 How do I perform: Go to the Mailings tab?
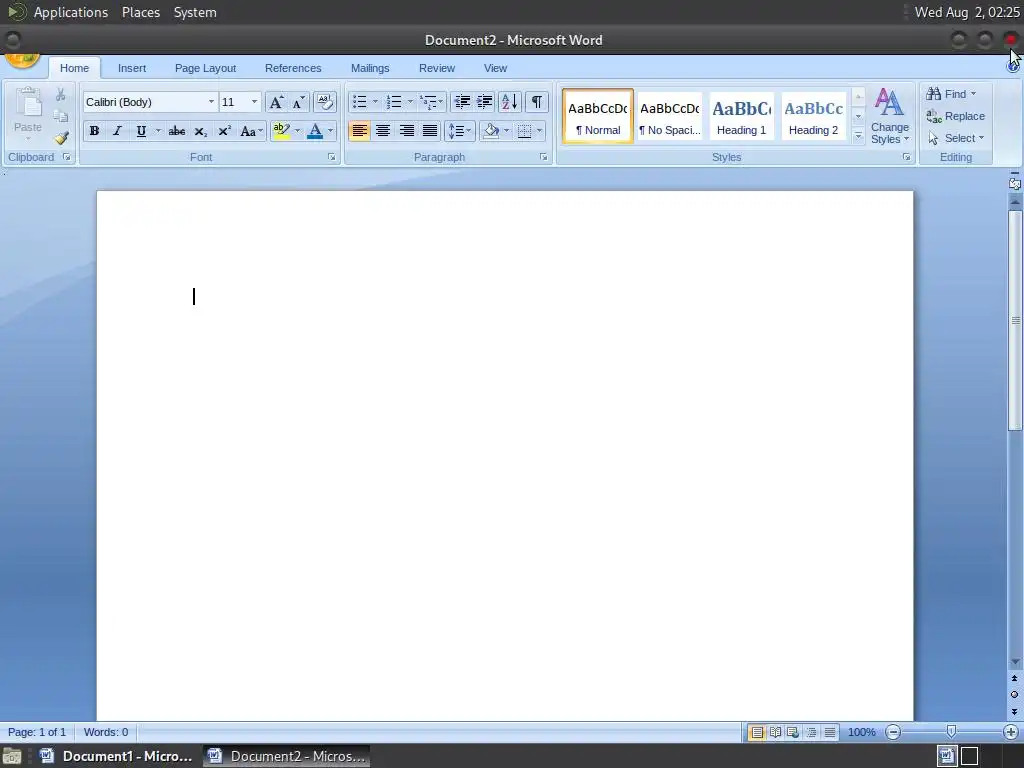(x=370, y=68)
